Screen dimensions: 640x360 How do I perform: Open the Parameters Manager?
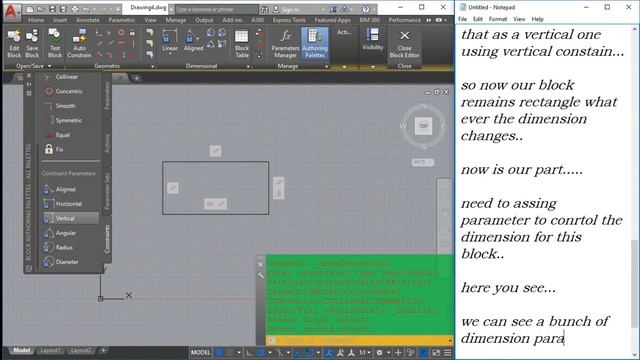click(x=285, y=44)
